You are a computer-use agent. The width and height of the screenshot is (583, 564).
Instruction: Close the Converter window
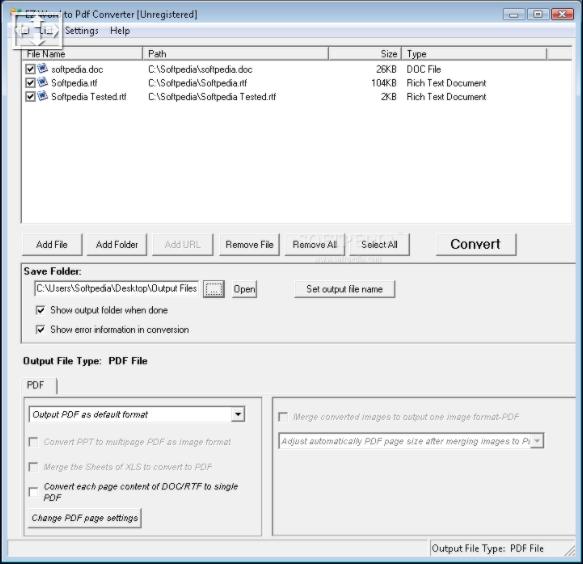click(562, 14)
